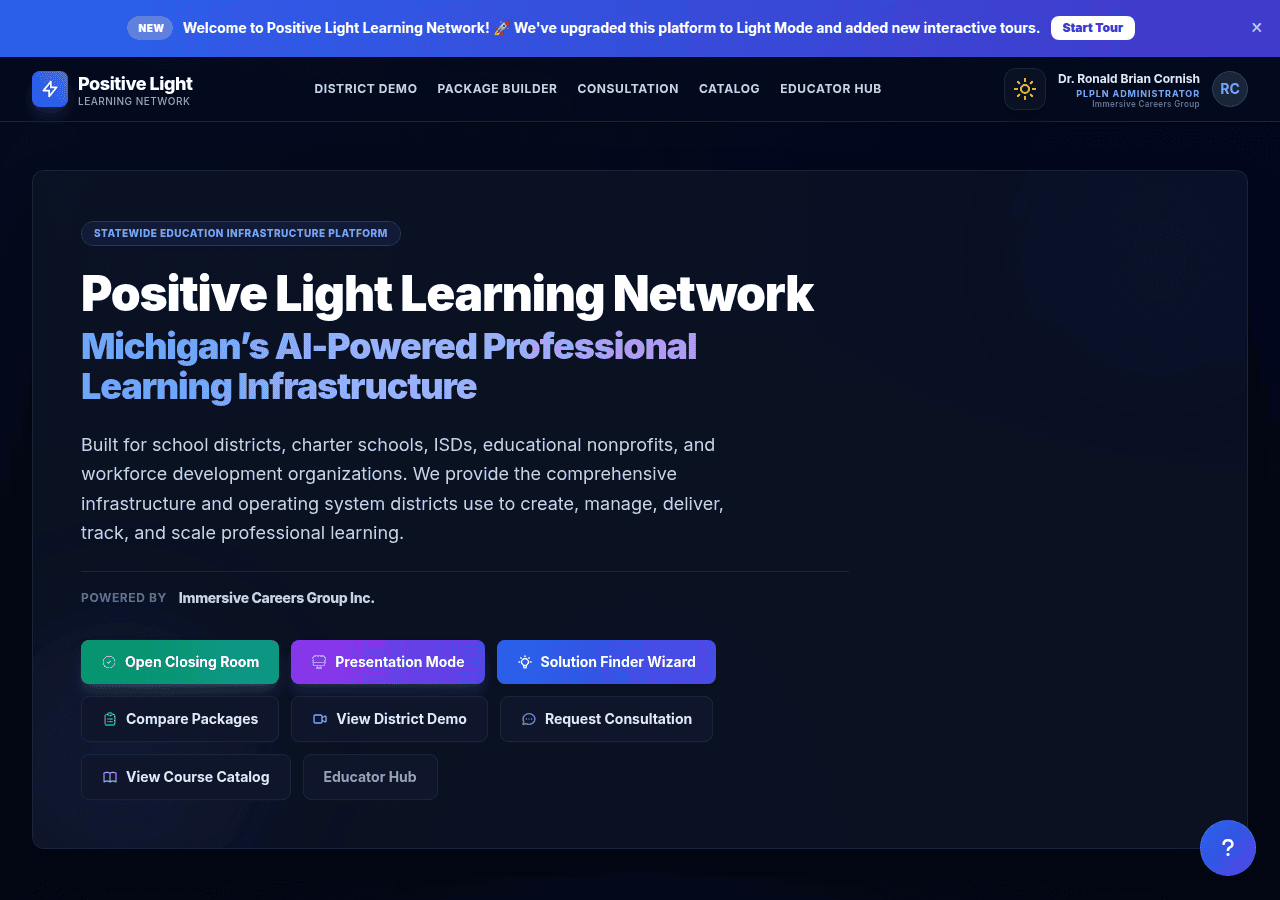Open the Solution Finder Wizard

606,662
